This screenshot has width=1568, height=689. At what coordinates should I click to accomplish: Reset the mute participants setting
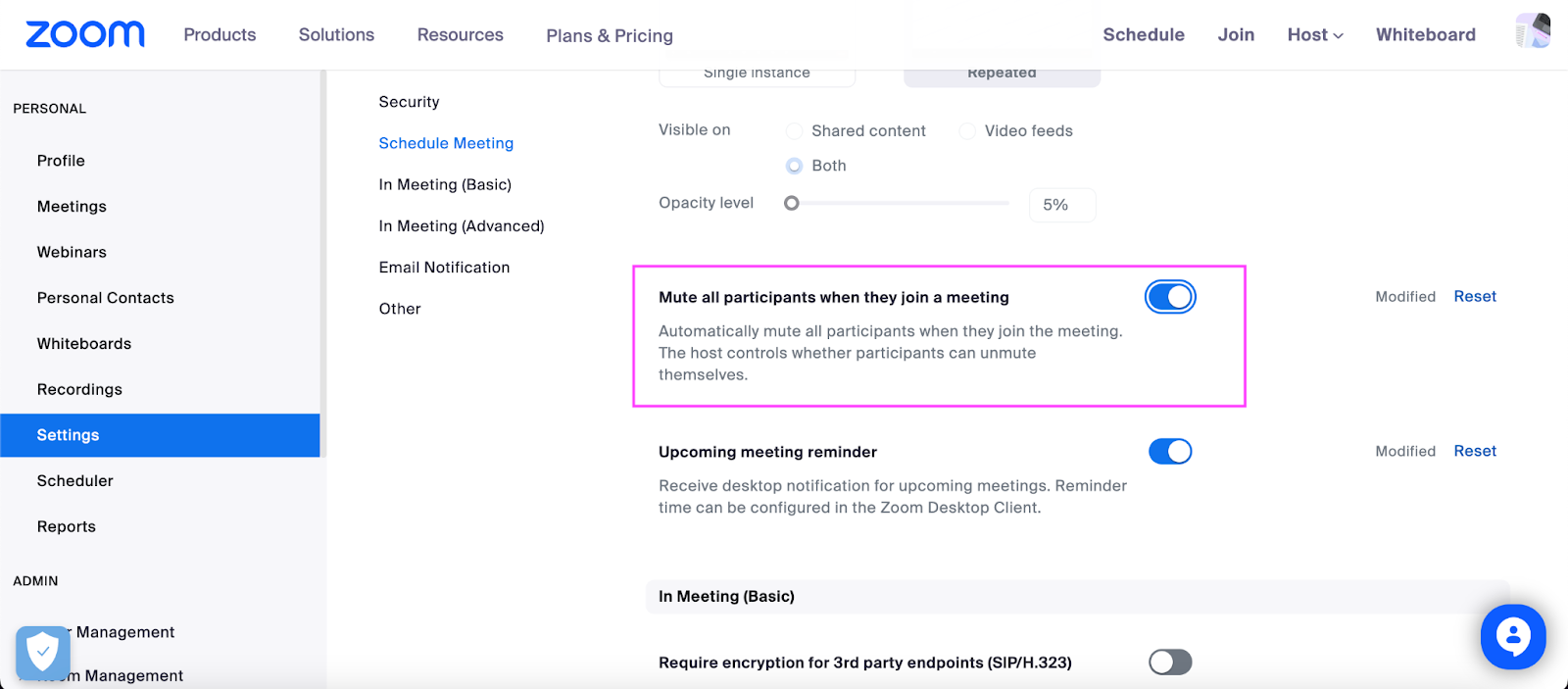(1474, 296)
